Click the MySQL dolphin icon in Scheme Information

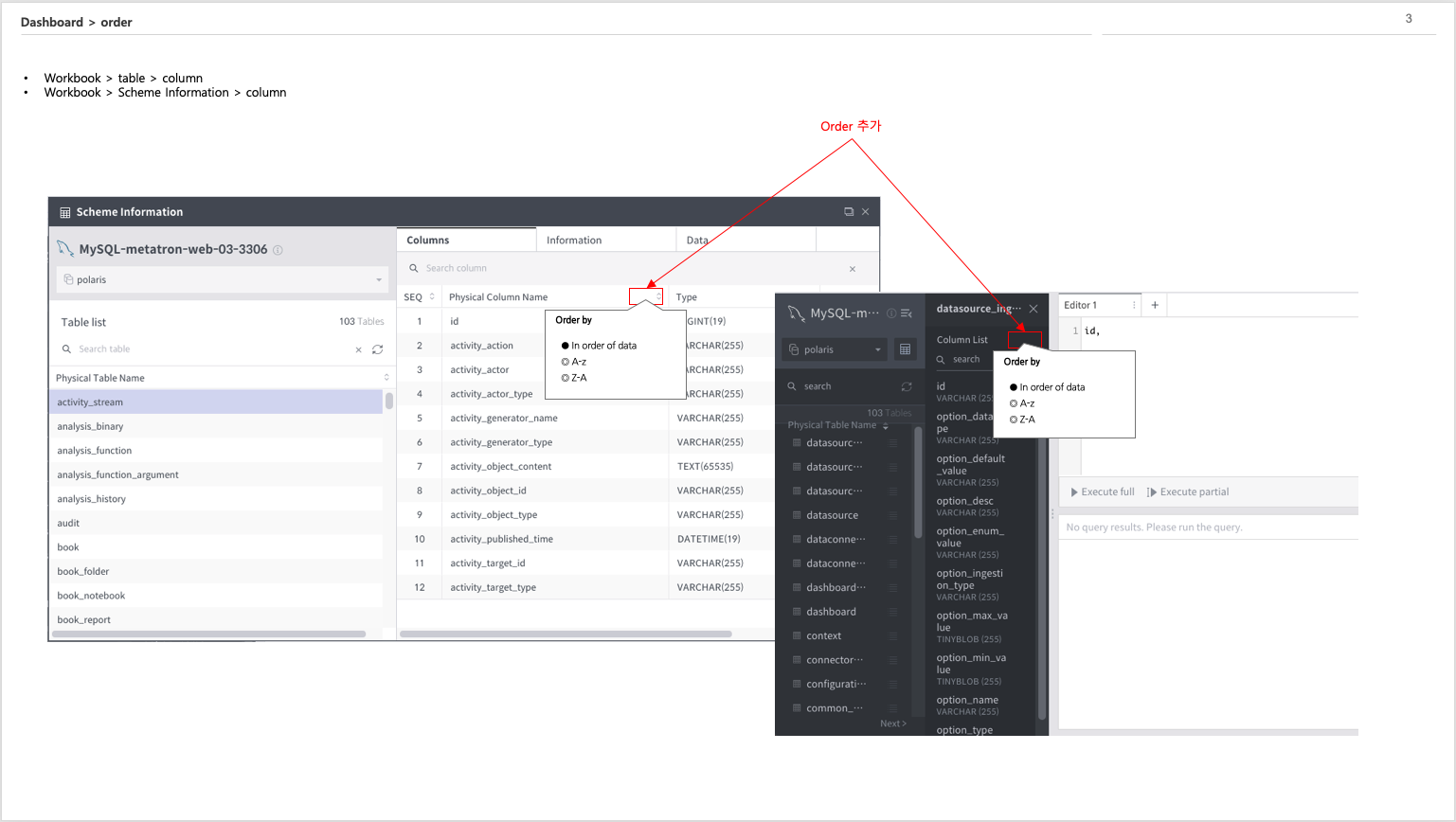64,249
